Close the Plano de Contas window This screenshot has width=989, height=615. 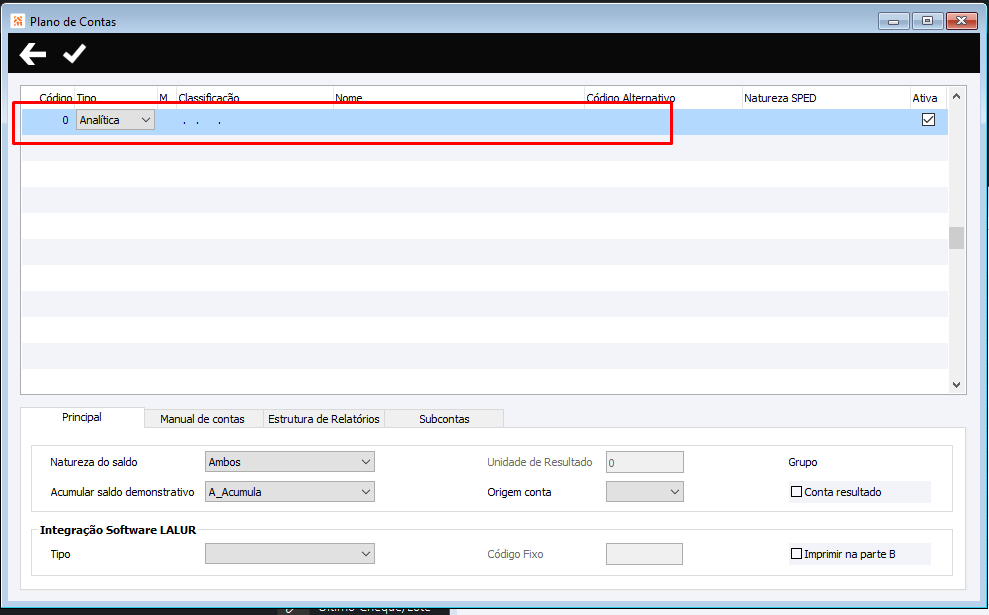962,21
